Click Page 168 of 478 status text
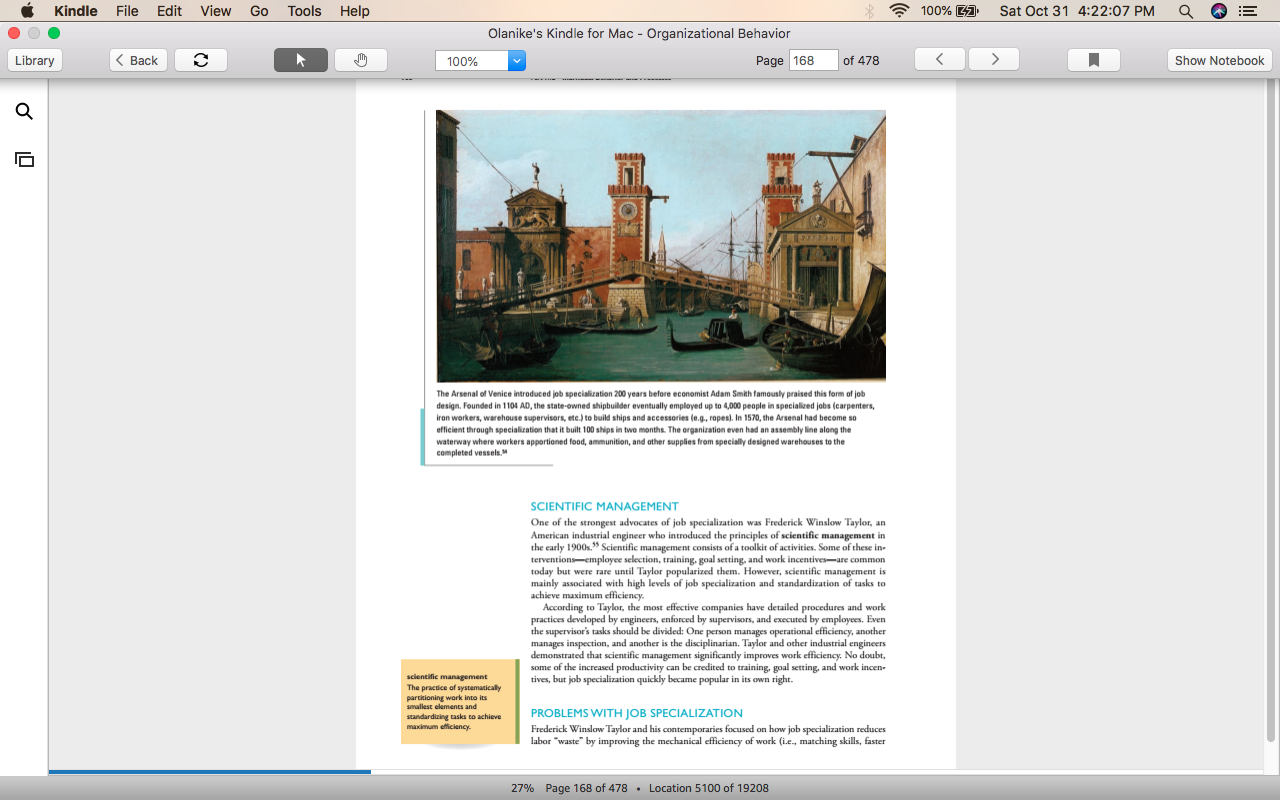The height and width of the screenshot is (800, 1280). pos(586,788)
